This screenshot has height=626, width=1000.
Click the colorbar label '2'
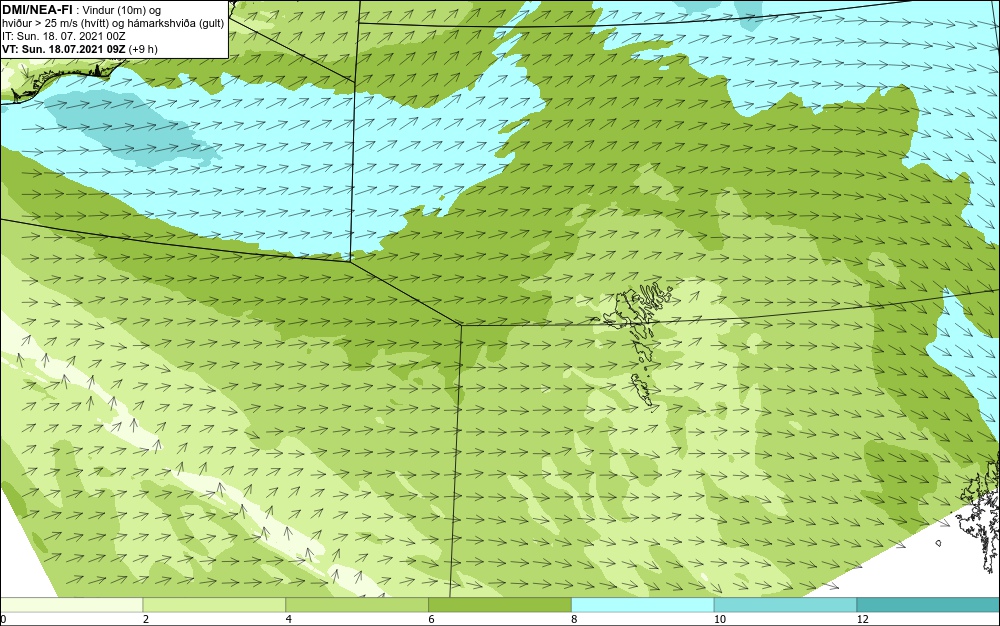tap(146, 619)
